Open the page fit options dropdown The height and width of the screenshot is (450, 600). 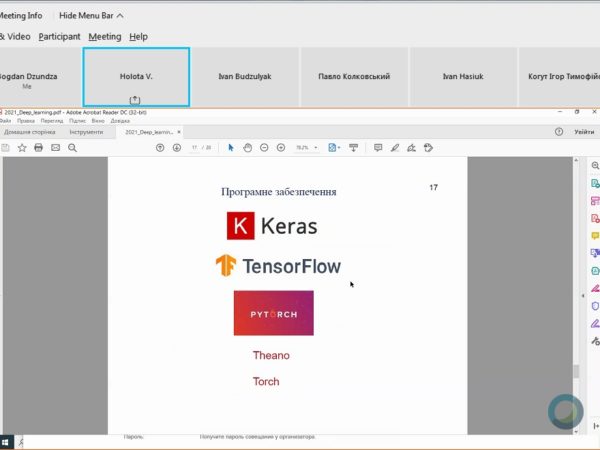pyautogui.click(x=335, y=147)
